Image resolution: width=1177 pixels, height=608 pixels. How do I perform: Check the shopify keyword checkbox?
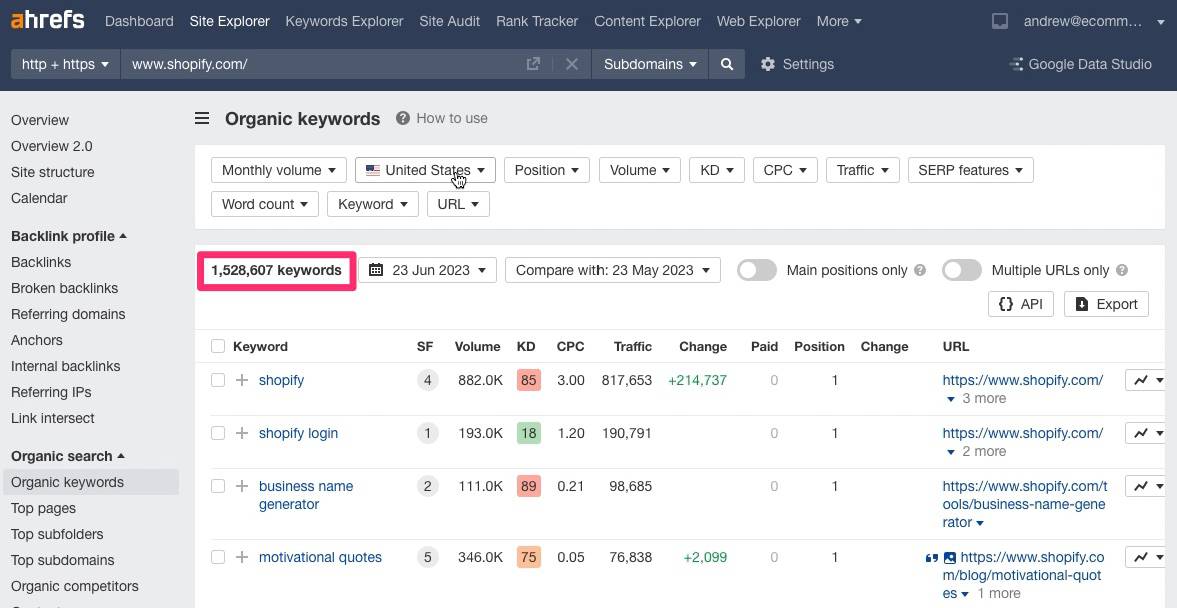(218, 381)
